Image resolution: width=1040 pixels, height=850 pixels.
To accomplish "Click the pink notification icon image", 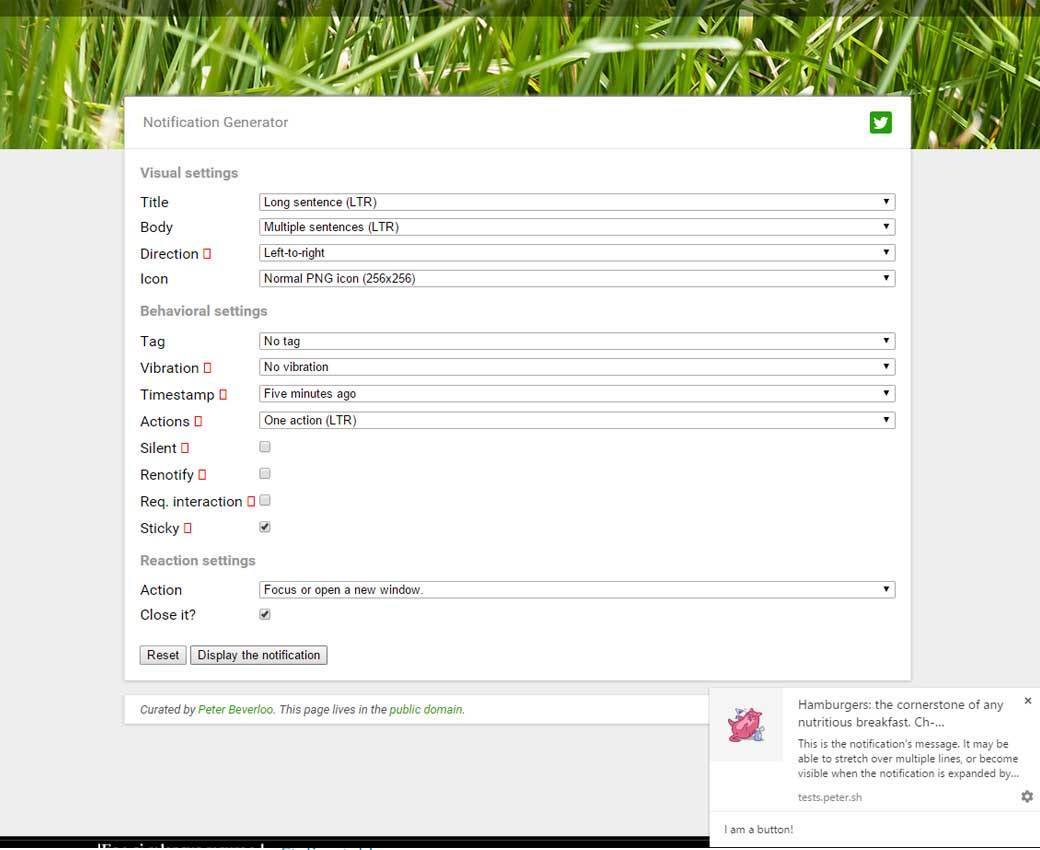I will 746,725.
